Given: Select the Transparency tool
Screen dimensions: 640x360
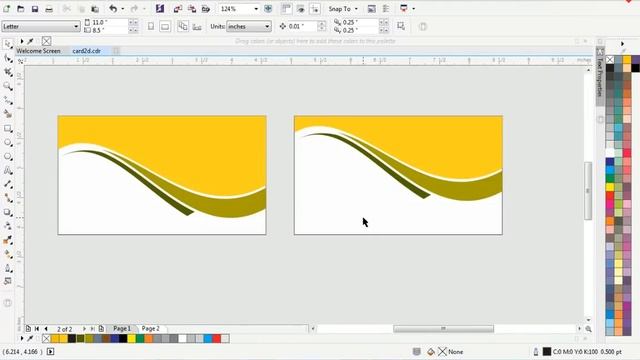Looking at the screenshot, I should 7,226.
